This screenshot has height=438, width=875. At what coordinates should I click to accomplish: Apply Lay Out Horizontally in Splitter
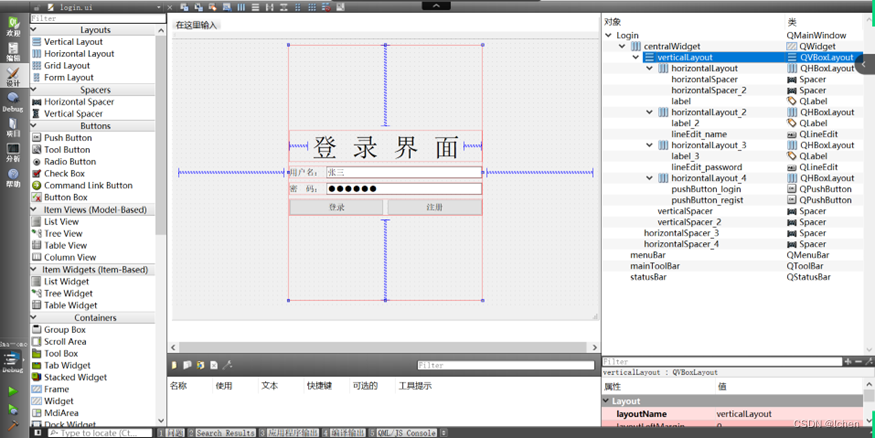coord(270,7)
